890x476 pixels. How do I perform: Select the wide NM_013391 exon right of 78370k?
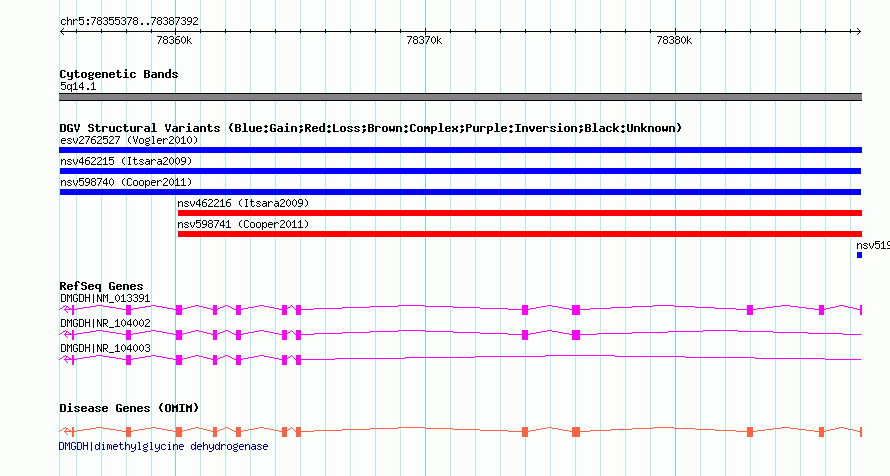pos(576,310)
